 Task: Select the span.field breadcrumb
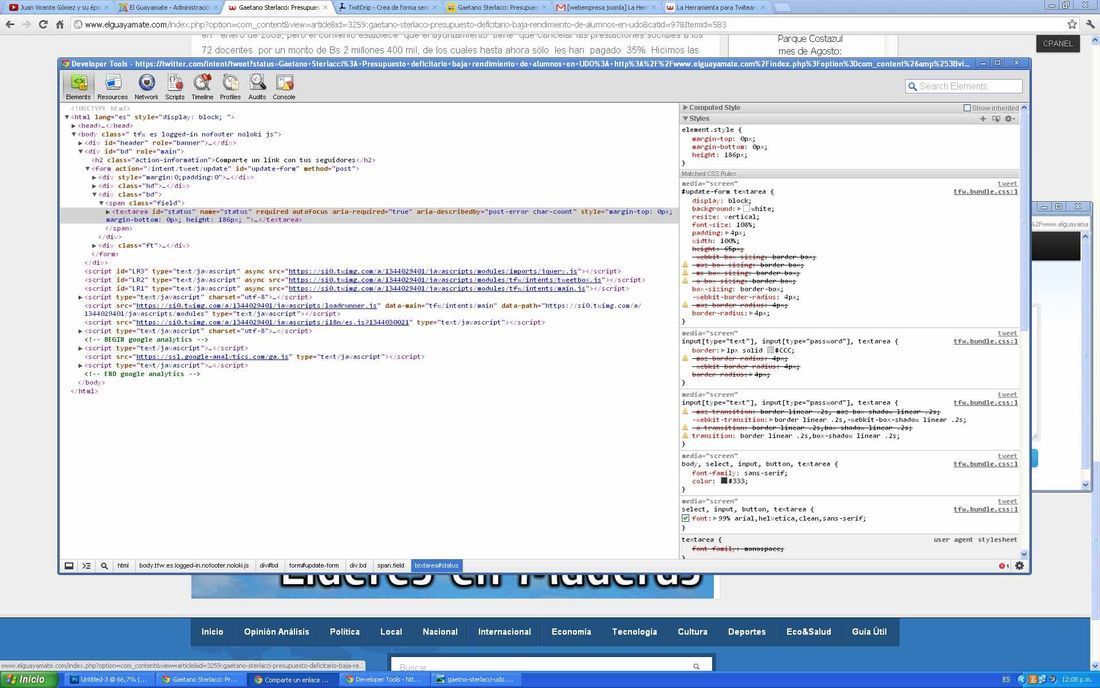[391, 565]
